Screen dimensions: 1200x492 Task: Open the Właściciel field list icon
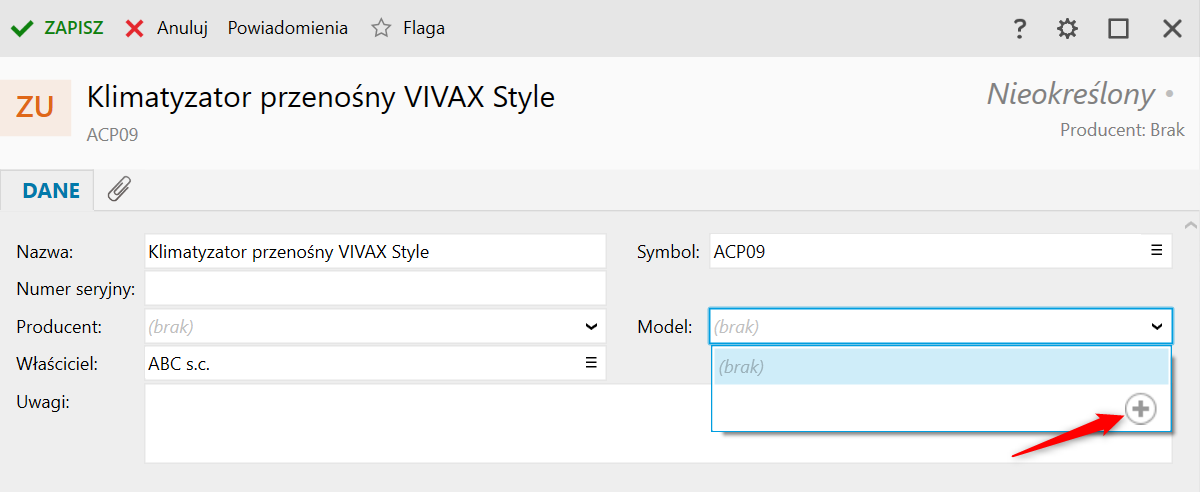(591, 363)
